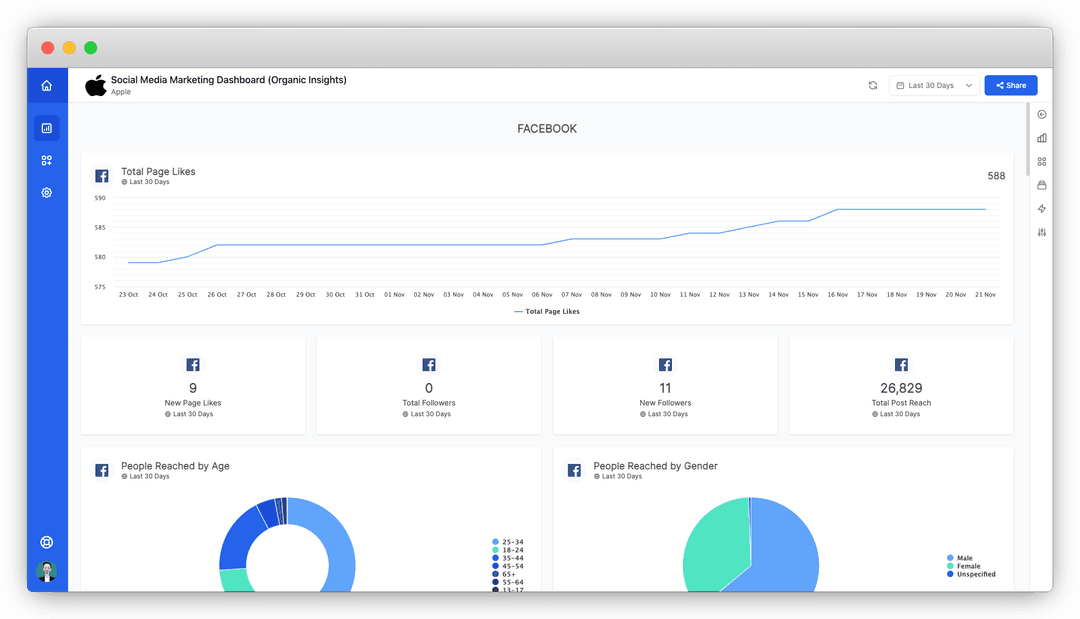Image resolution: width=1080 pixels, height=619 pixels.
Task: Click the vertical scrollbar of the dashboard
Action: point(1028,138)
